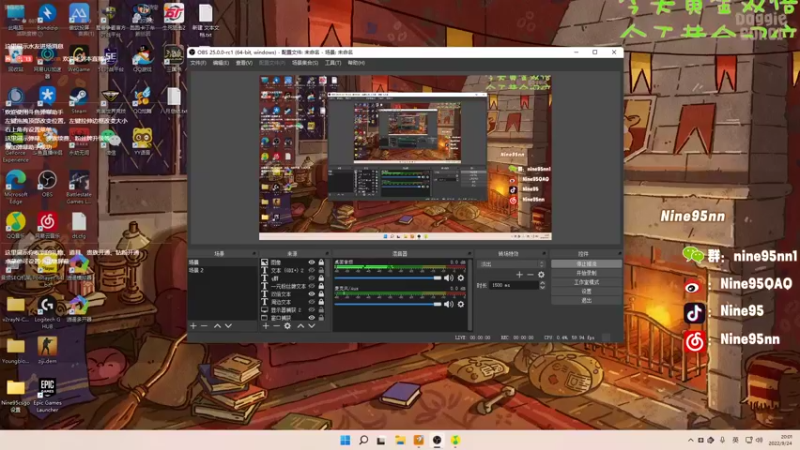Open 帮助(H) menu
The height and width of the screenshot is (450, 800).
pos(356,63)
